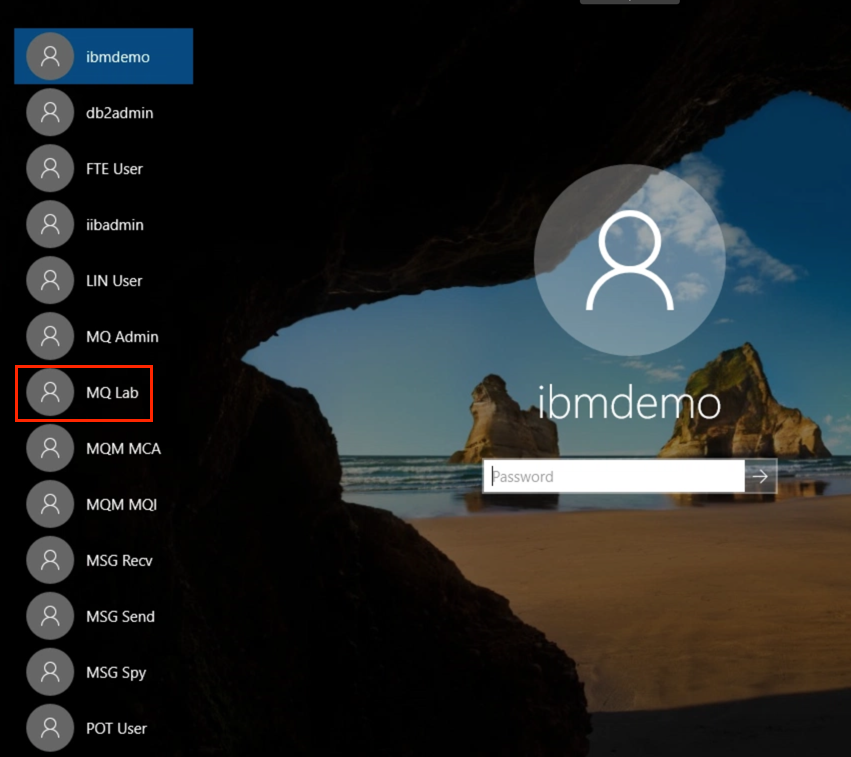Click the LIN User avatar icon
851x757 pixels.
50,280
